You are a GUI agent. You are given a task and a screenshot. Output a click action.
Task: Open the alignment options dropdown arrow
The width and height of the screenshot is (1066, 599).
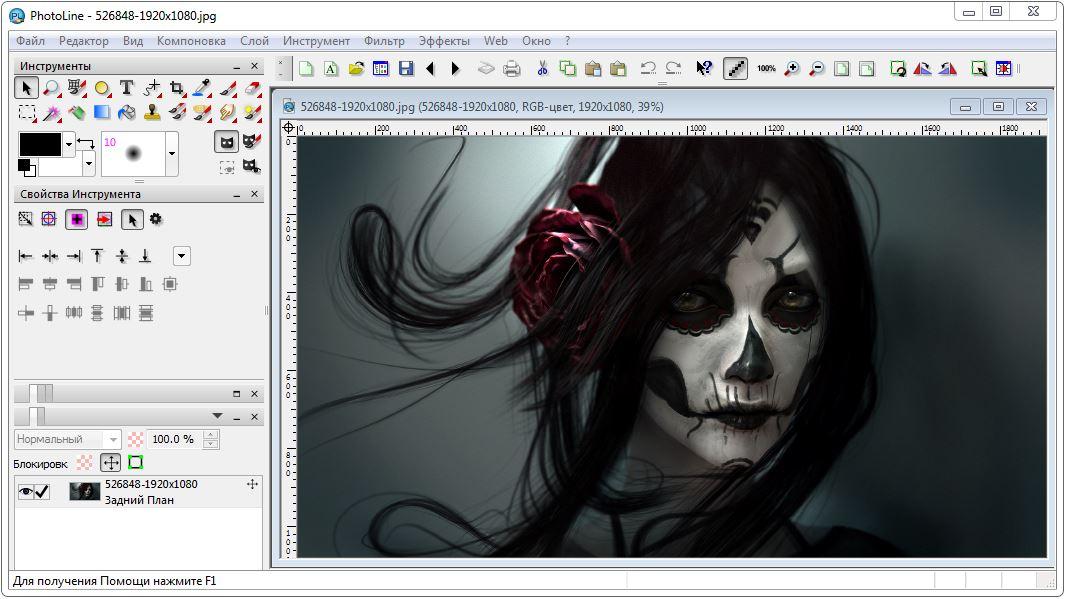(182, 256)
